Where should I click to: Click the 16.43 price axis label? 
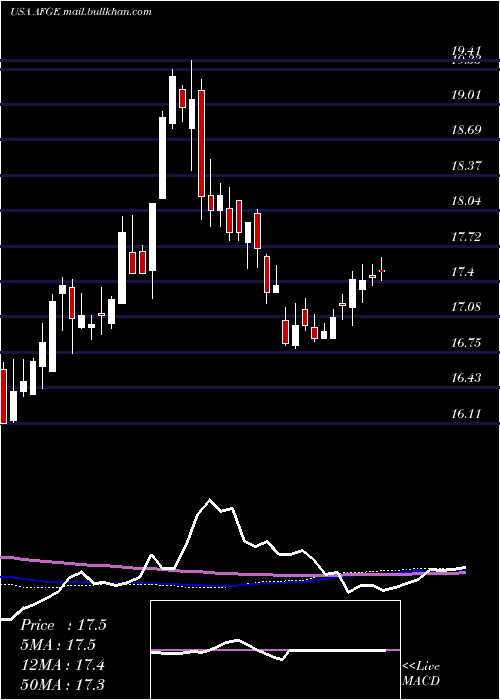[467, 378]
